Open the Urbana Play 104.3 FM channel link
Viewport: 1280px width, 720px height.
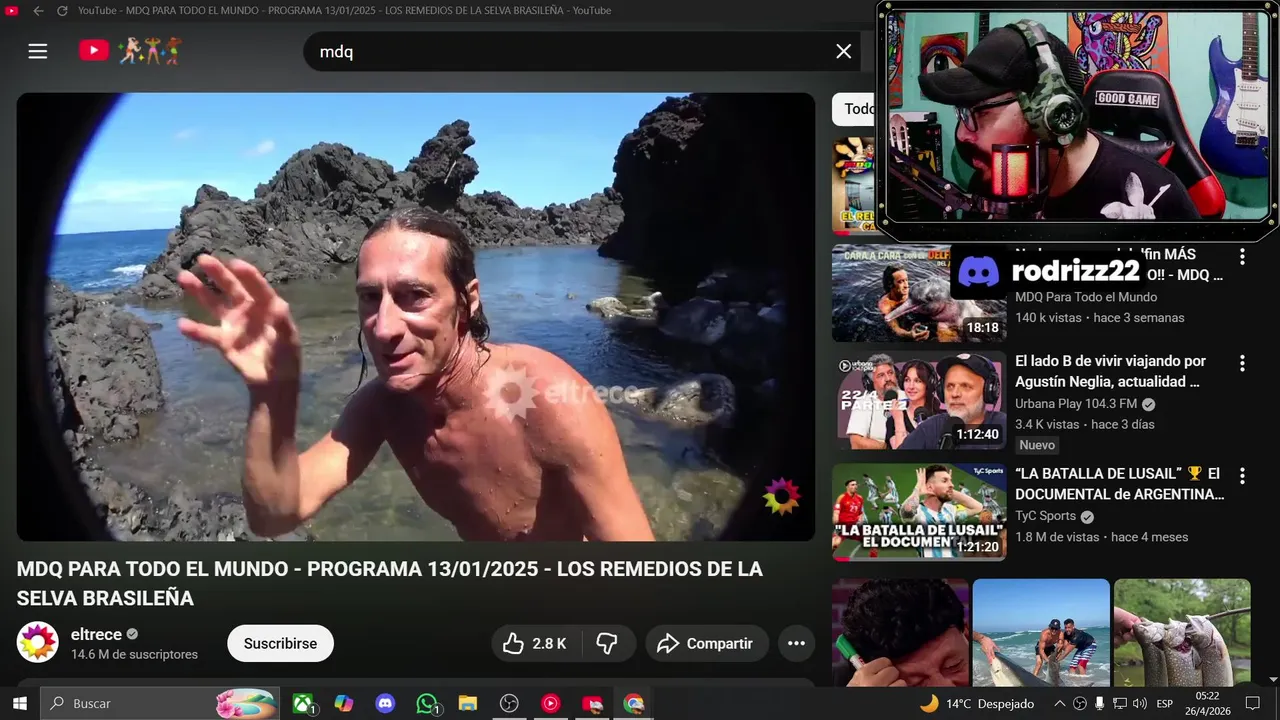coord(1076,404)
